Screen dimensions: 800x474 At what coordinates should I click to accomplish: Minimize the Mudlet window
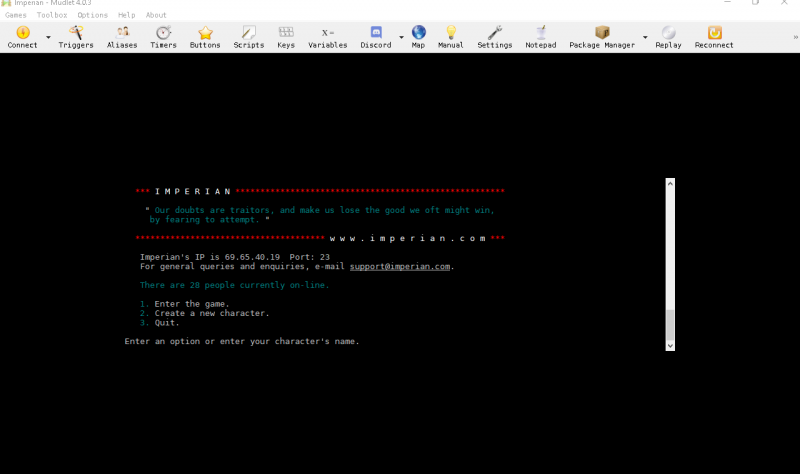point(728,3)
